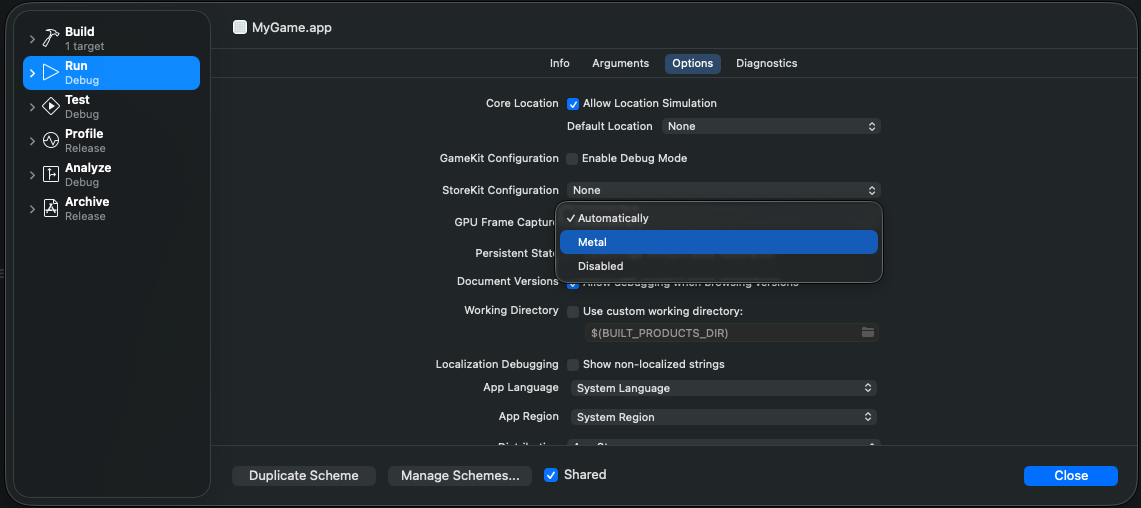Click the Archive box icon
The width and height of the screenshot is (1141, 508).
tap(51, 209)
